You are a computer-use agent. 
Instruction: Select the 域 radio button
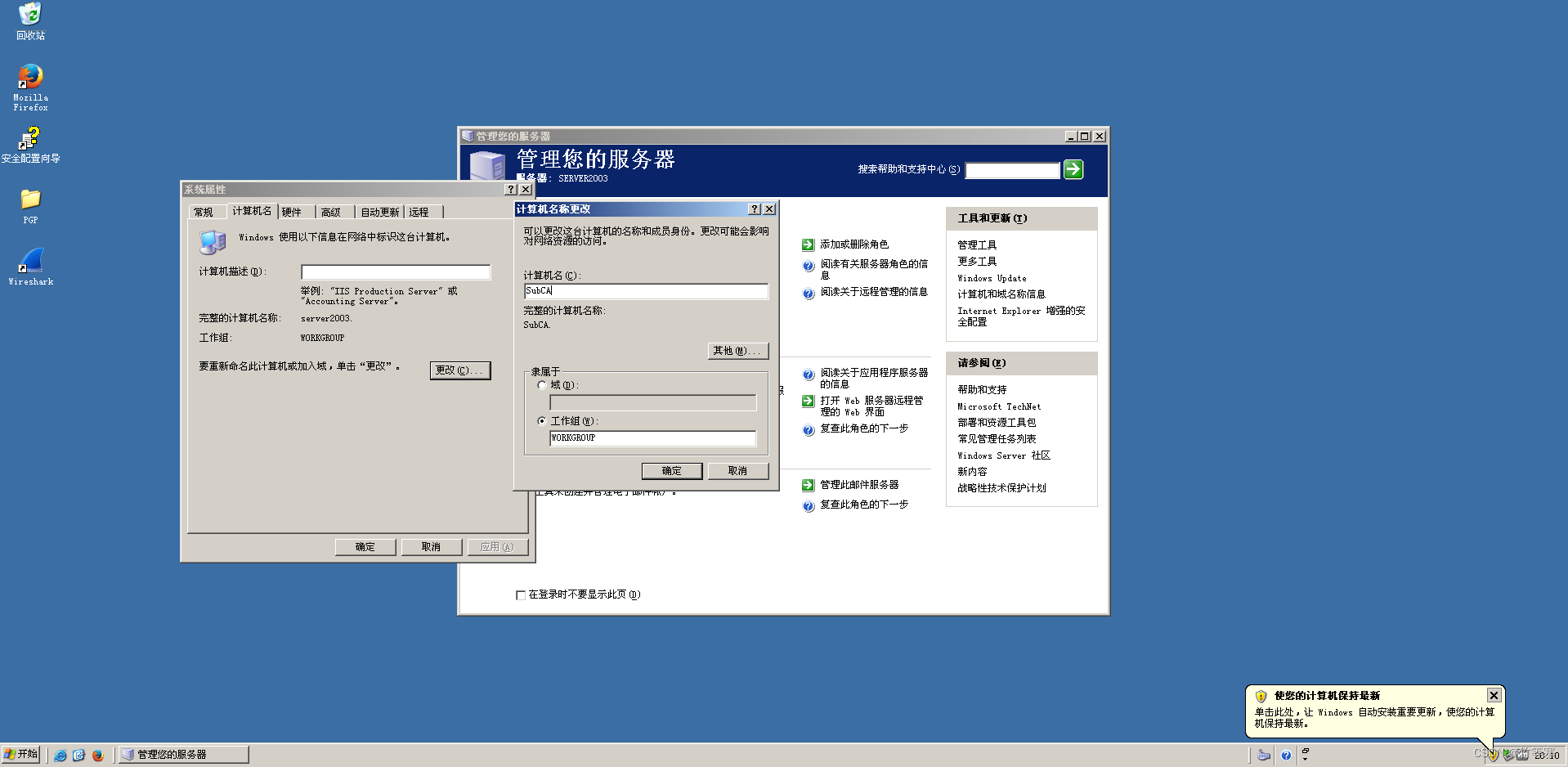click(541, 385)
